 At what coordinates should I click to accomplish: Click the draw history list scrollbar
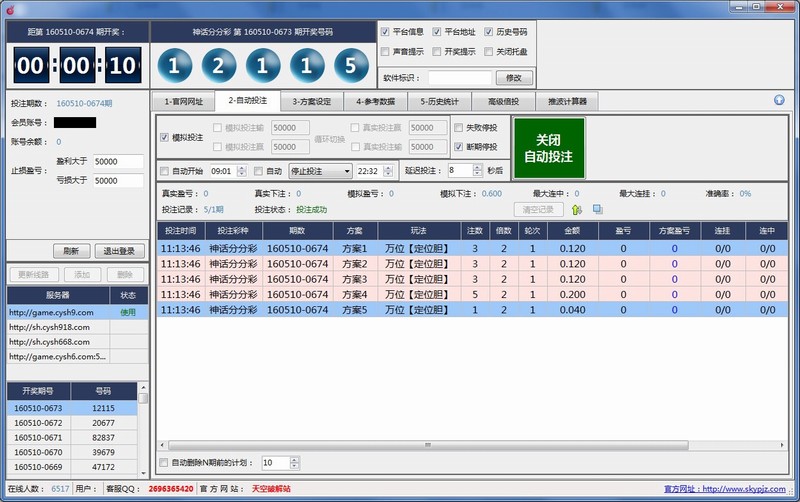tap(143, 440)
